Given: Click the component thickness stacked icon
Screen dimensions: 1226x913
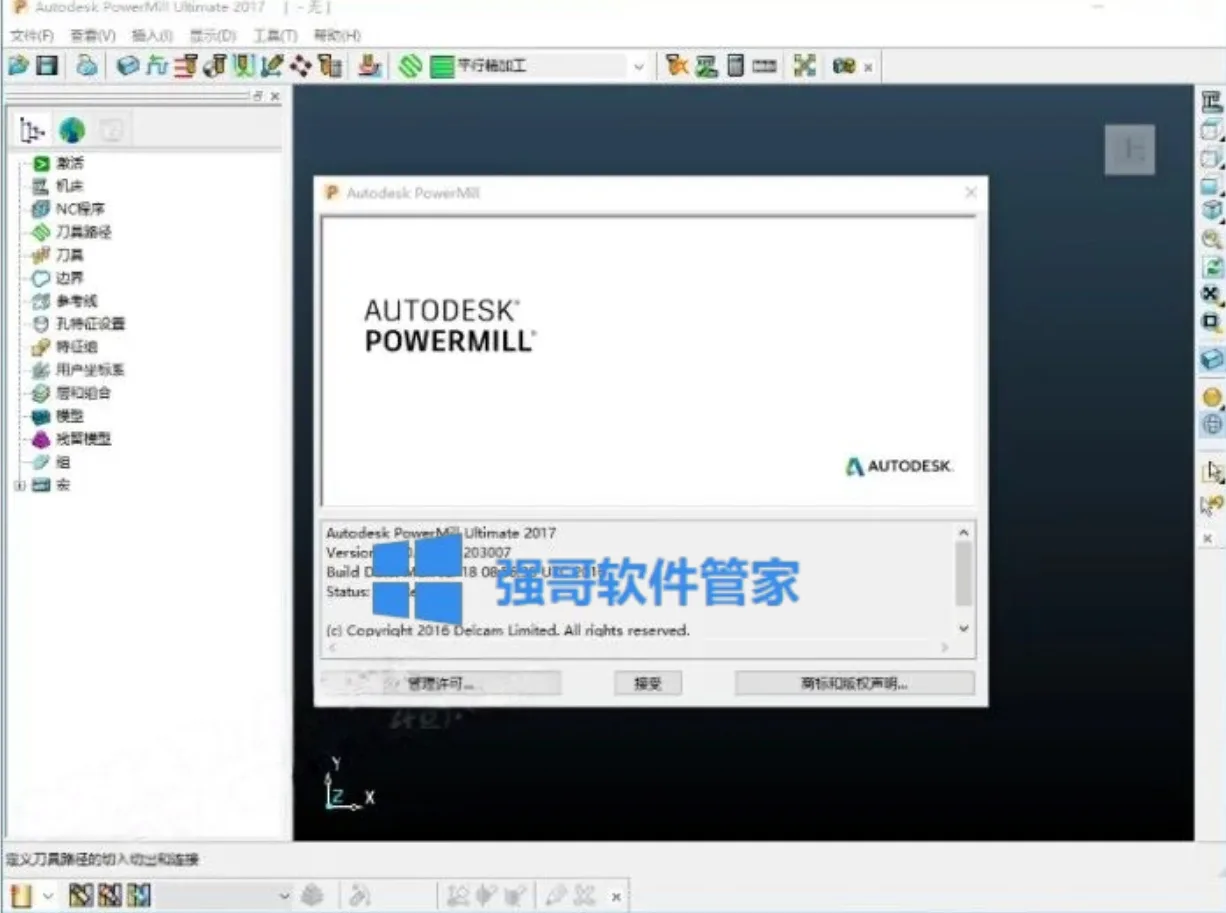Looking at the screenshot, I should (x=370, y=66).
